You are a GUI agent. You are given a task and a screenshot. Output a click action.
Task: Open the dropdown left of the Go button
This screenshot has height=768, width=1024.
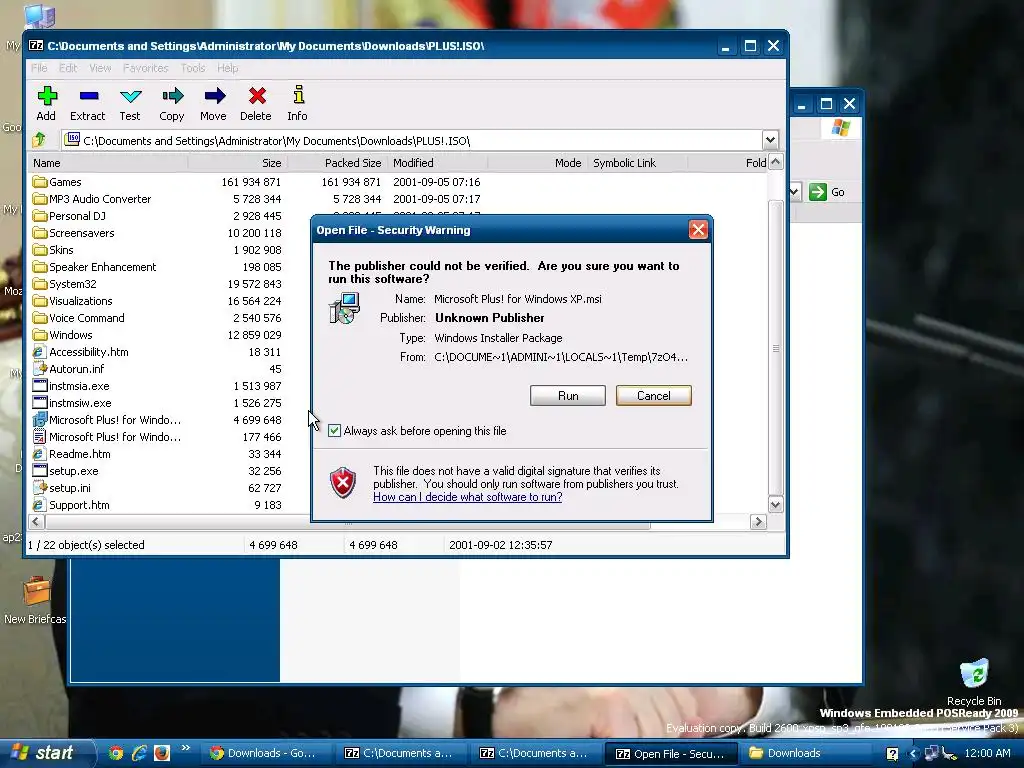click(x=795, y=192)
